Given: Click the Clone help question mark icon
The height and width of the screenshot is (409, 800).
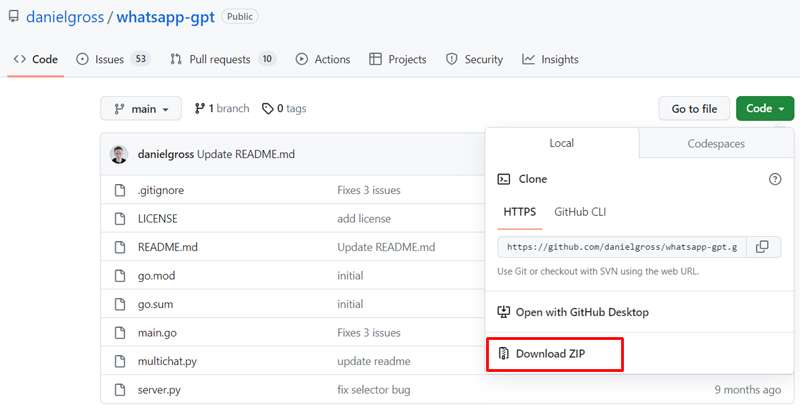Looking at the screenshot, I should [x=774, y=179].
